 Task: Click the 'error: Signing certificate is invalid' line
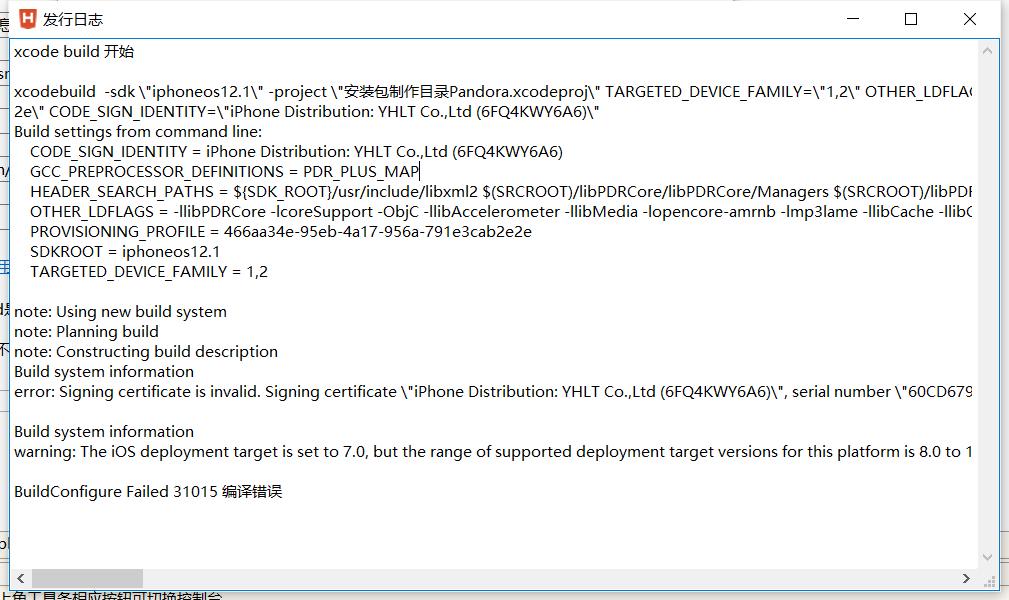pyautogui.click(x=493, y=391)
